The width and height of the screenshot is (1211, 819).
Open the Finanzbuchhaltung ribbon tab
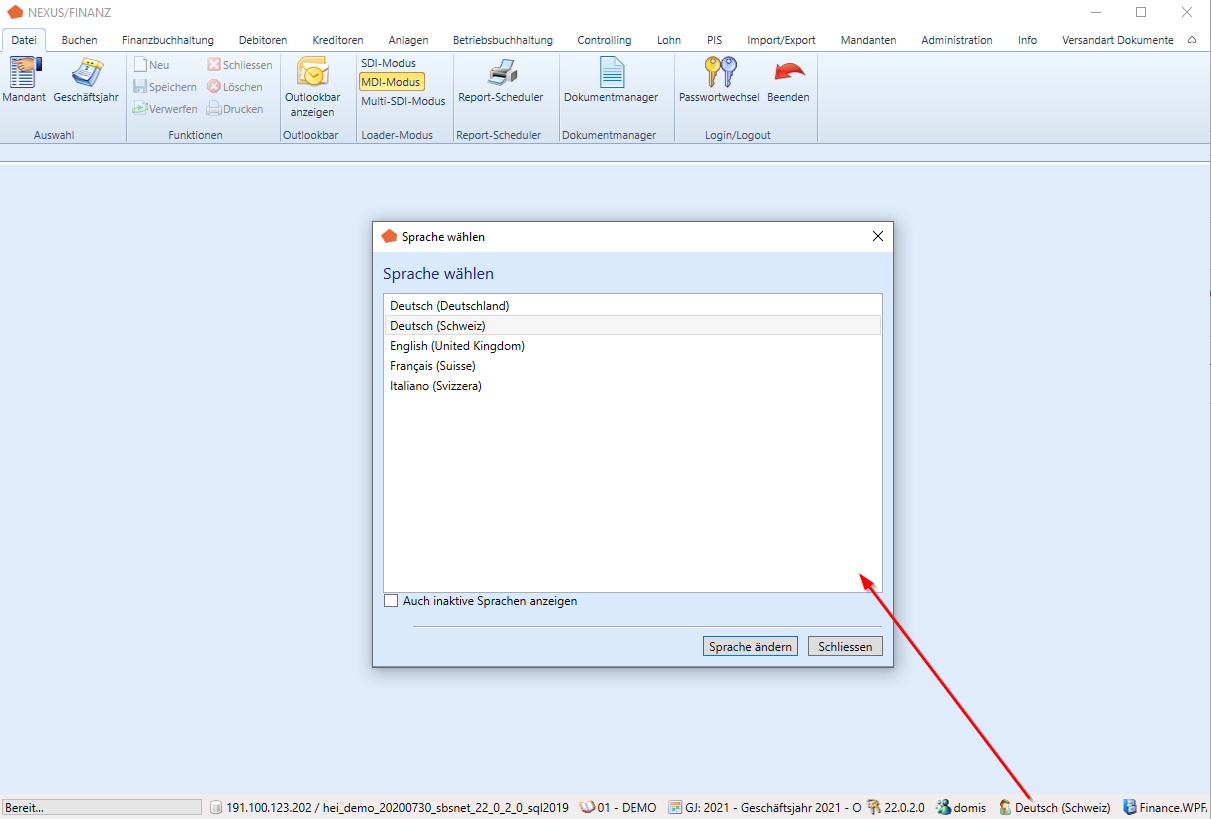click(168, 40)
